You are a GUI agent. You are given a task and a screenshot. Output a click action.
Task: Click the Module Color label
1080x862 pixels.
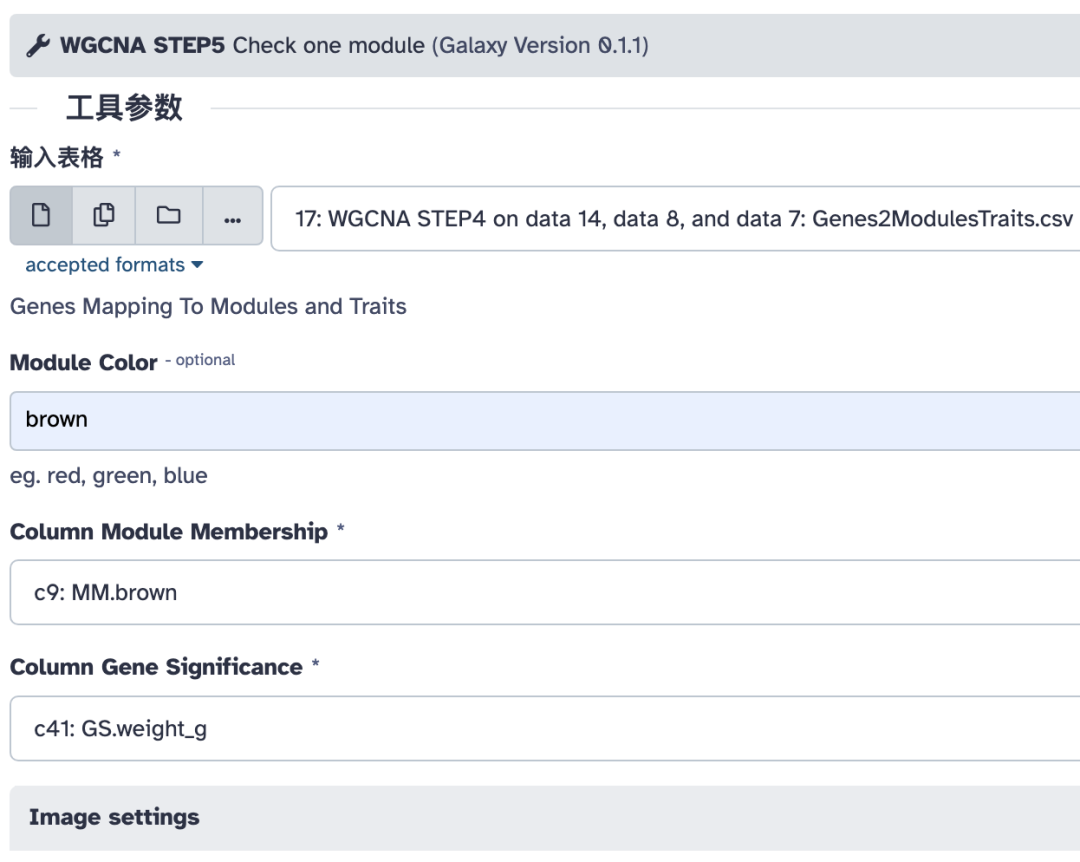[83, 362]
